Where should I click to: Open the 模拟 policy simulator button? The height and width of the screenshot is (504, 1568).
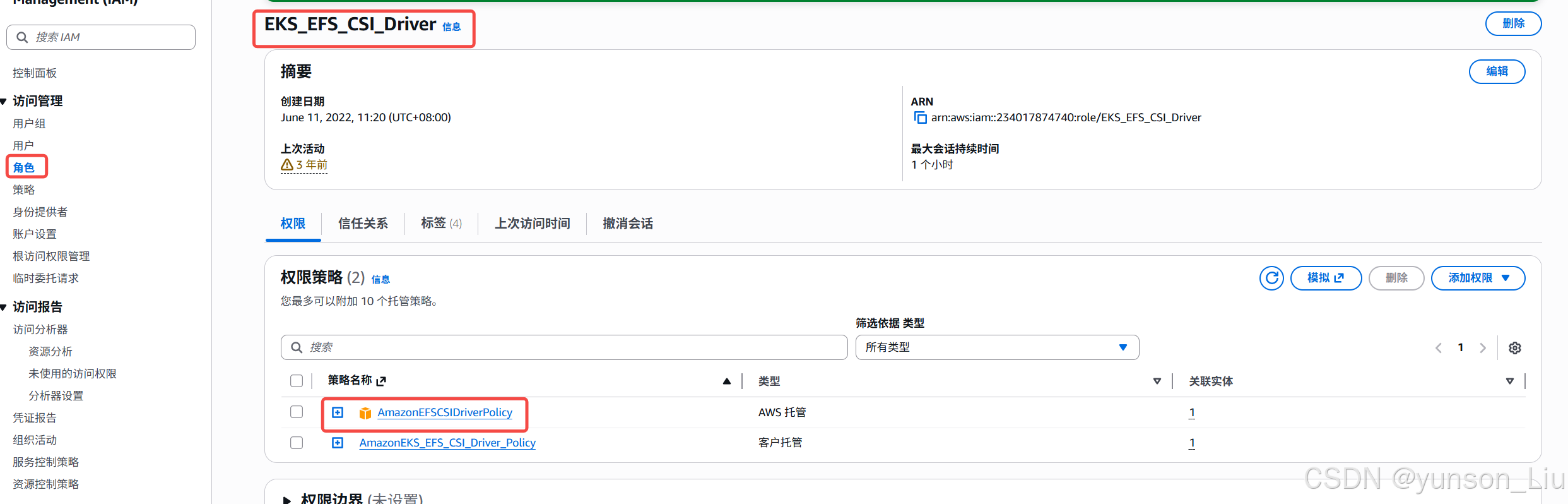coord(1326,278)
